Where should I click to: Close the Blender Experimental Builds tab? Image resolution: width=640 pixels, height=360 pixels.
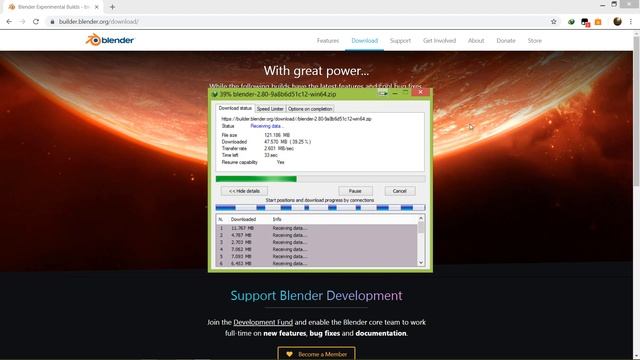pos(97,7)
